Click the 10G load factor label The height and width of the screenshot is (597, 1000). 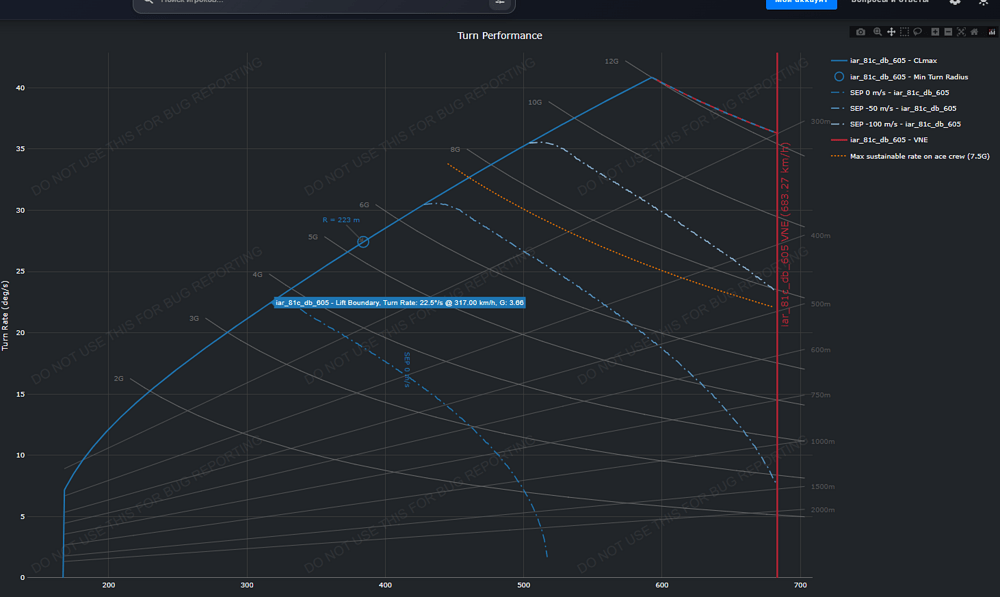534,102
